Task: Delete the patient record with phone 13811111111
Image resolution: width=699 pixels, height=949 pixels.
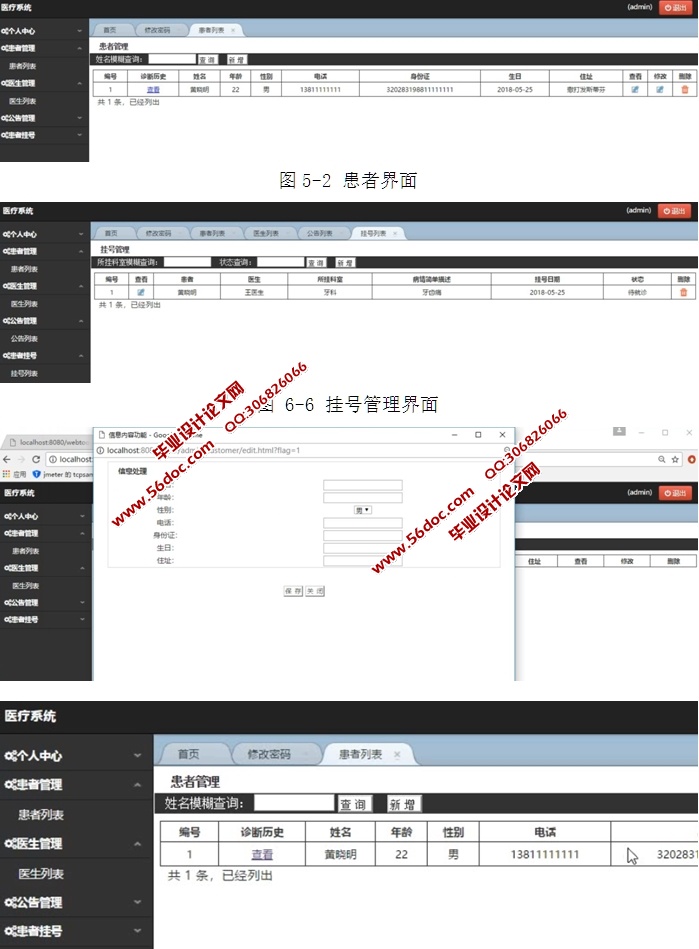Action: 685,90
